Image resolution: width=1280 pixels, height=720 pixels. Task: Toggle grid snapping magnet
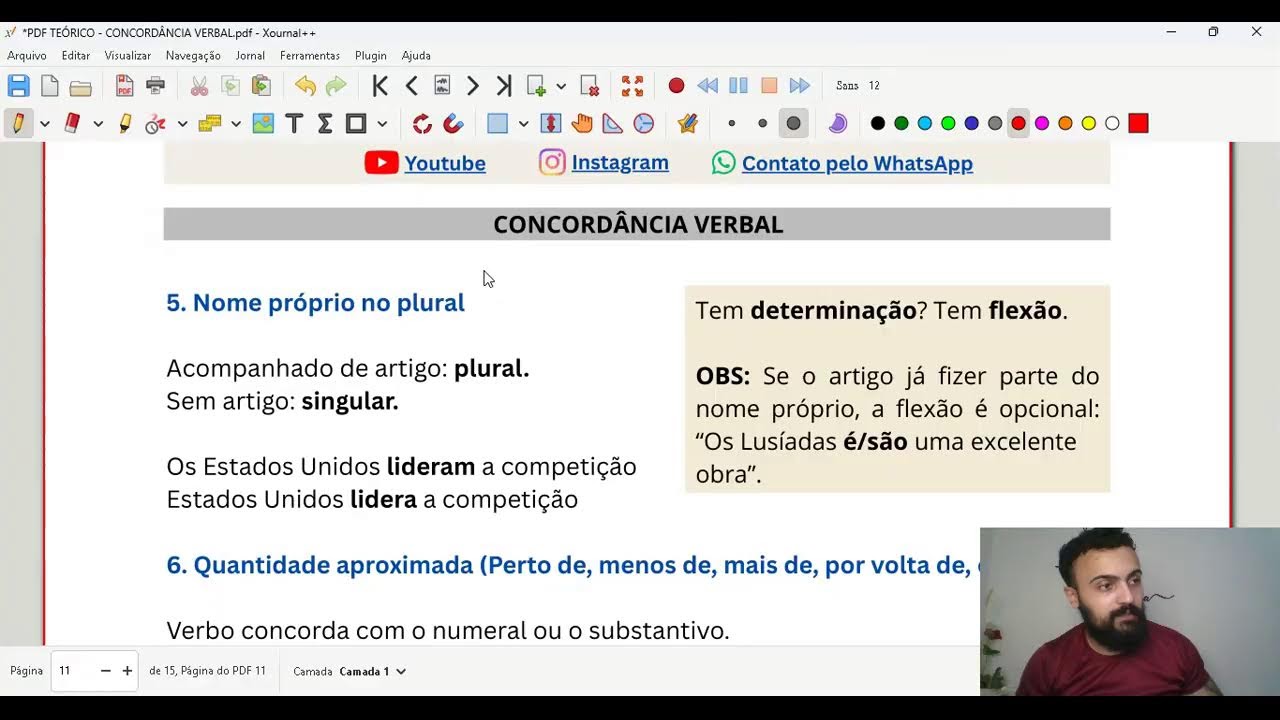[x=453, y=124]
